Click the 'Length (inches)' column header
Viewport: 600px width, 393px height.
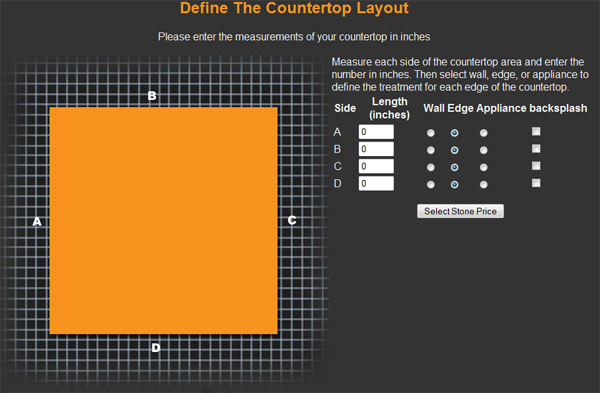(390, 108)
